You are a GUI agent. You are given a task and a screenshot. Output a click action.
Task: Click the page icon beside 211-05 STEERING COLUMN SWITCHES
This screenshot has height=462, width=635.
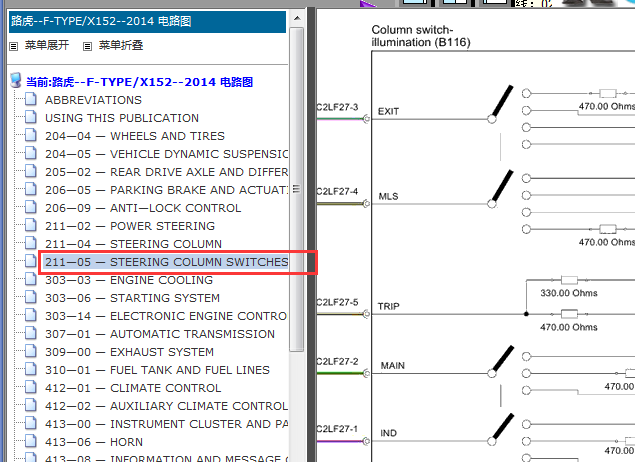[x=31, y=261]
